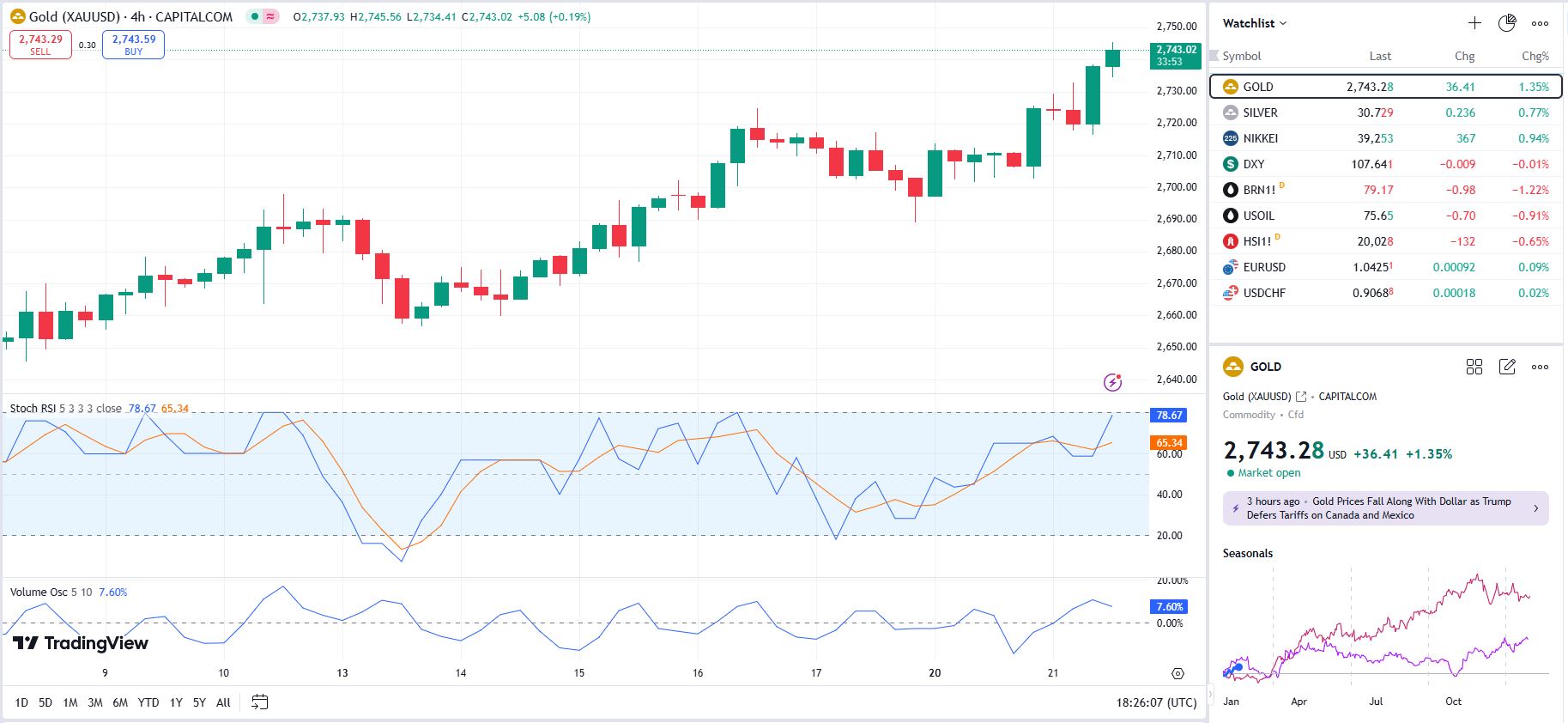Screen dimensions: 1568x723
Task: Click the UTC time zone clock
Action: [x=1156, y=702]
